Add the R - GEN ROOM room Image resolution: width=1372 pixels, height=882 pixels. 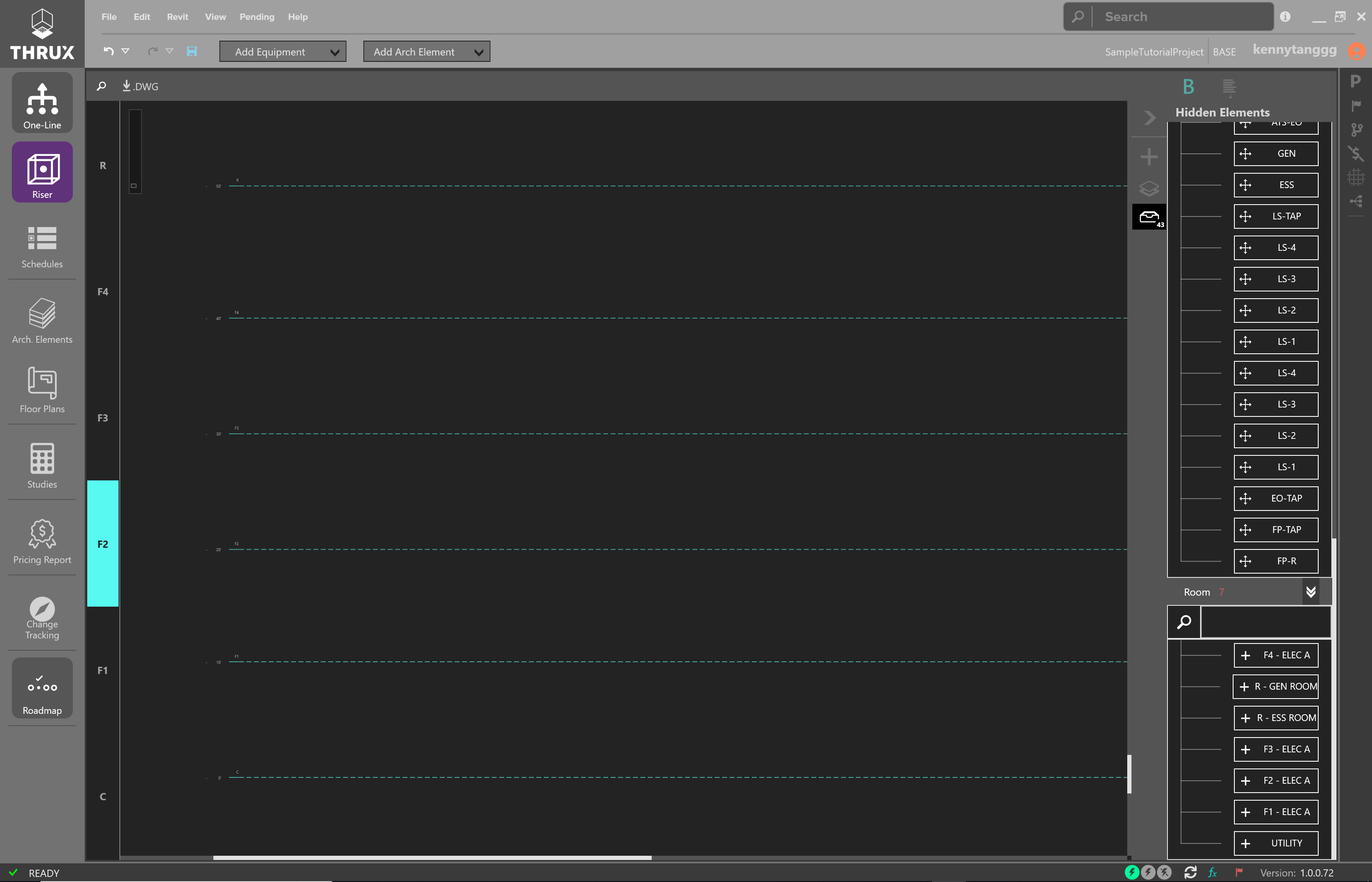[x=1276, y=686]
